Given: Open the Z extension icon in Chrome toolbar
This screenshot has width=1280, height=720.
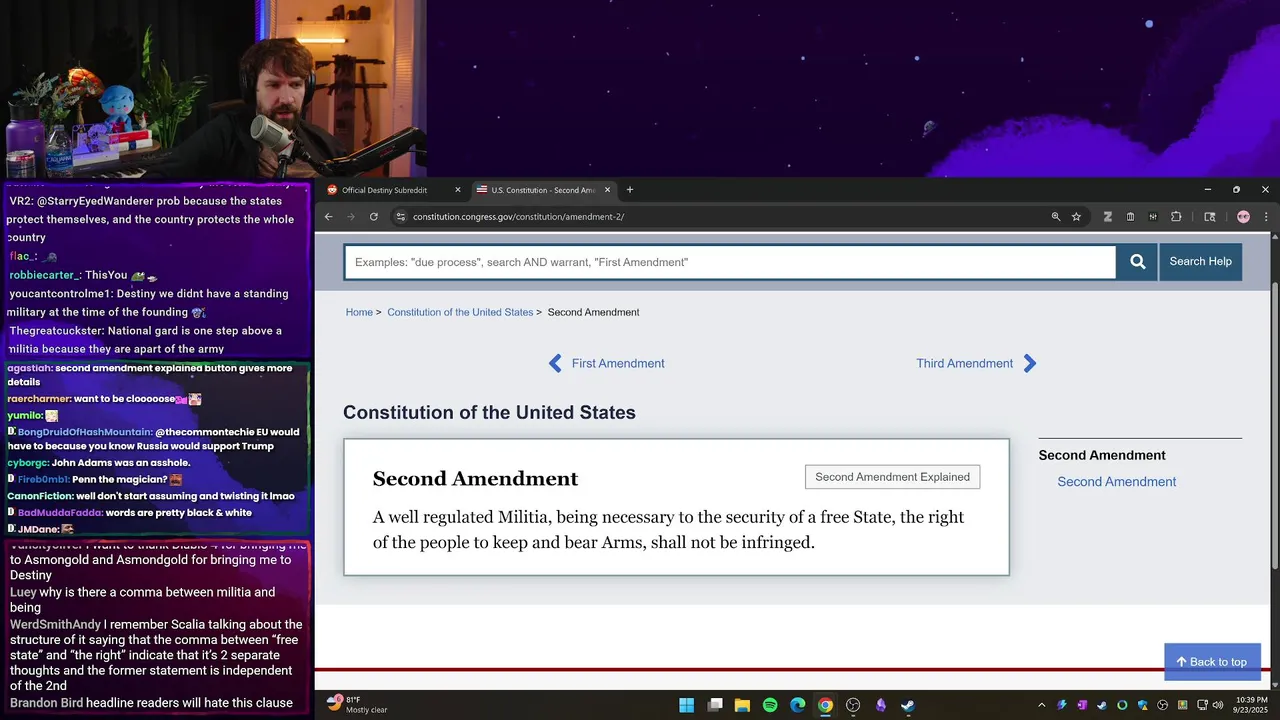Looking at the screenshot, I should coord(1108,217).
